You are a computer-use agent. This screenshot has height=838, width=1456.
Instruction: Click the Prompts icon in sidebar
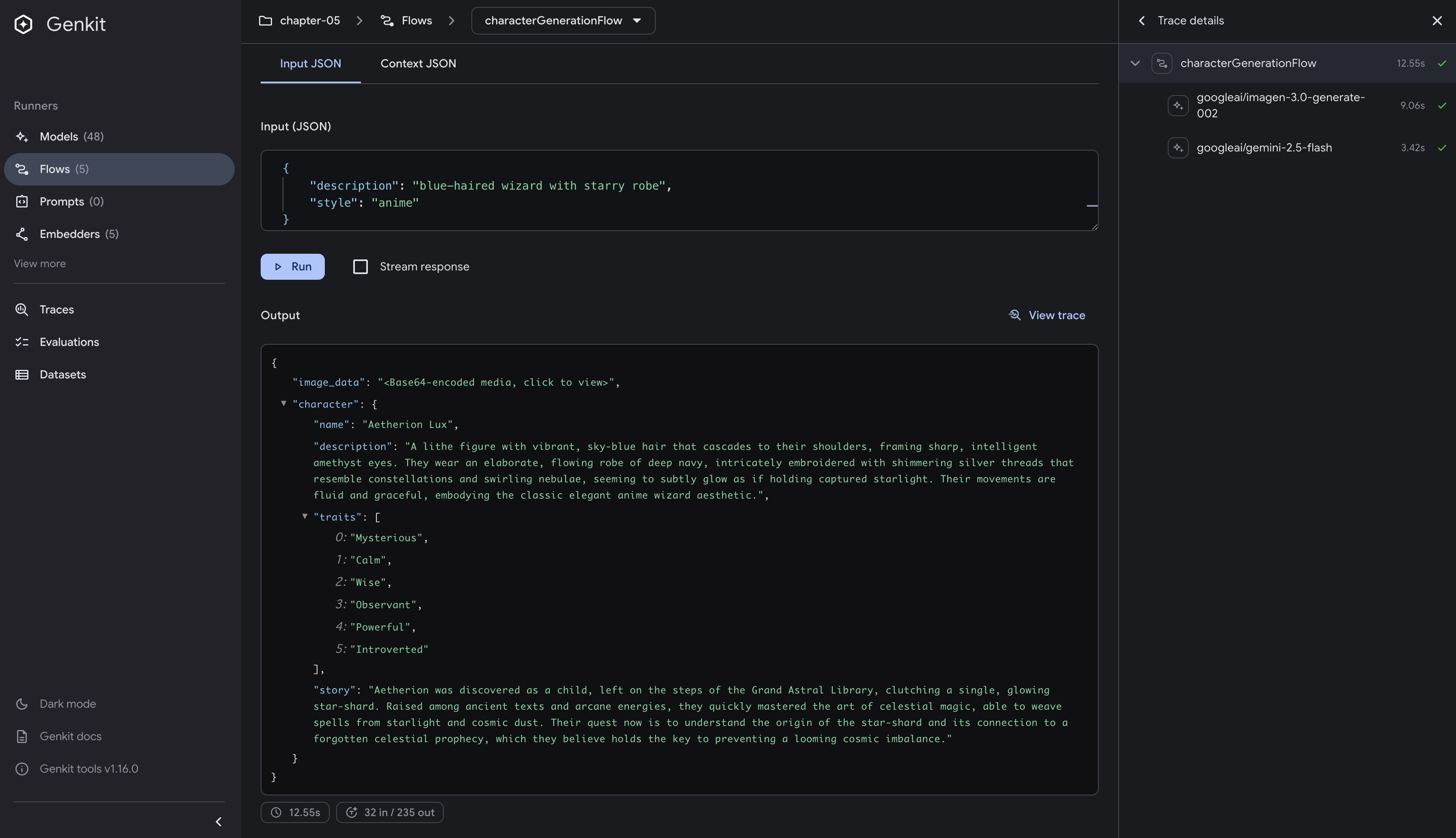coord(22,201)
